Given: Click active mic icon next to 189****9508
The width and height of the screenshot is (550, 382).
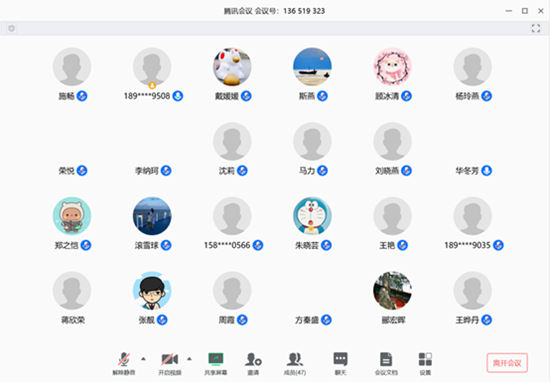Looking at the screenshot, I should point(178,96).
